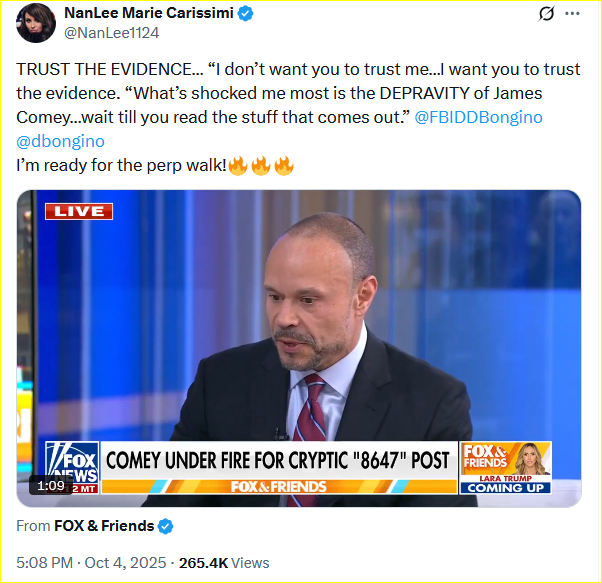Click the Comey Under Fire headline banner
Screen dimensions: 602x583
coord(278,460)
